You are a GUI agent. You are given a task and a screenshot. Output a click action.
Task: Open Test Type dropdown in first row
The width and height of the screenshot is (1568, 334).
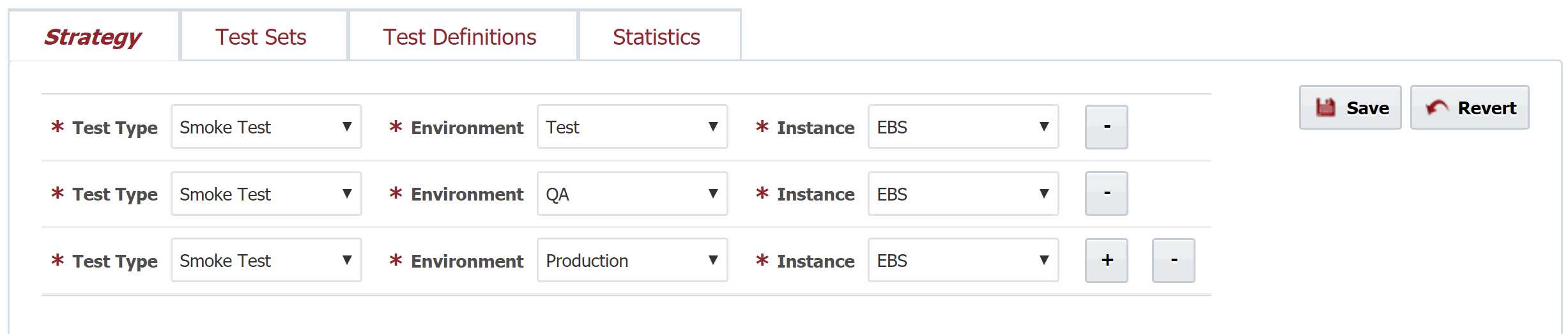pyautogui.click(x=266, y=127)
